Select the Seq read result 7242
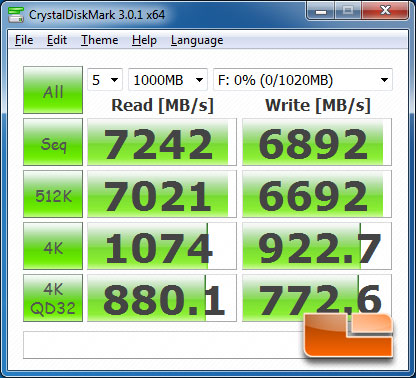416x378 pixels. 162,142
